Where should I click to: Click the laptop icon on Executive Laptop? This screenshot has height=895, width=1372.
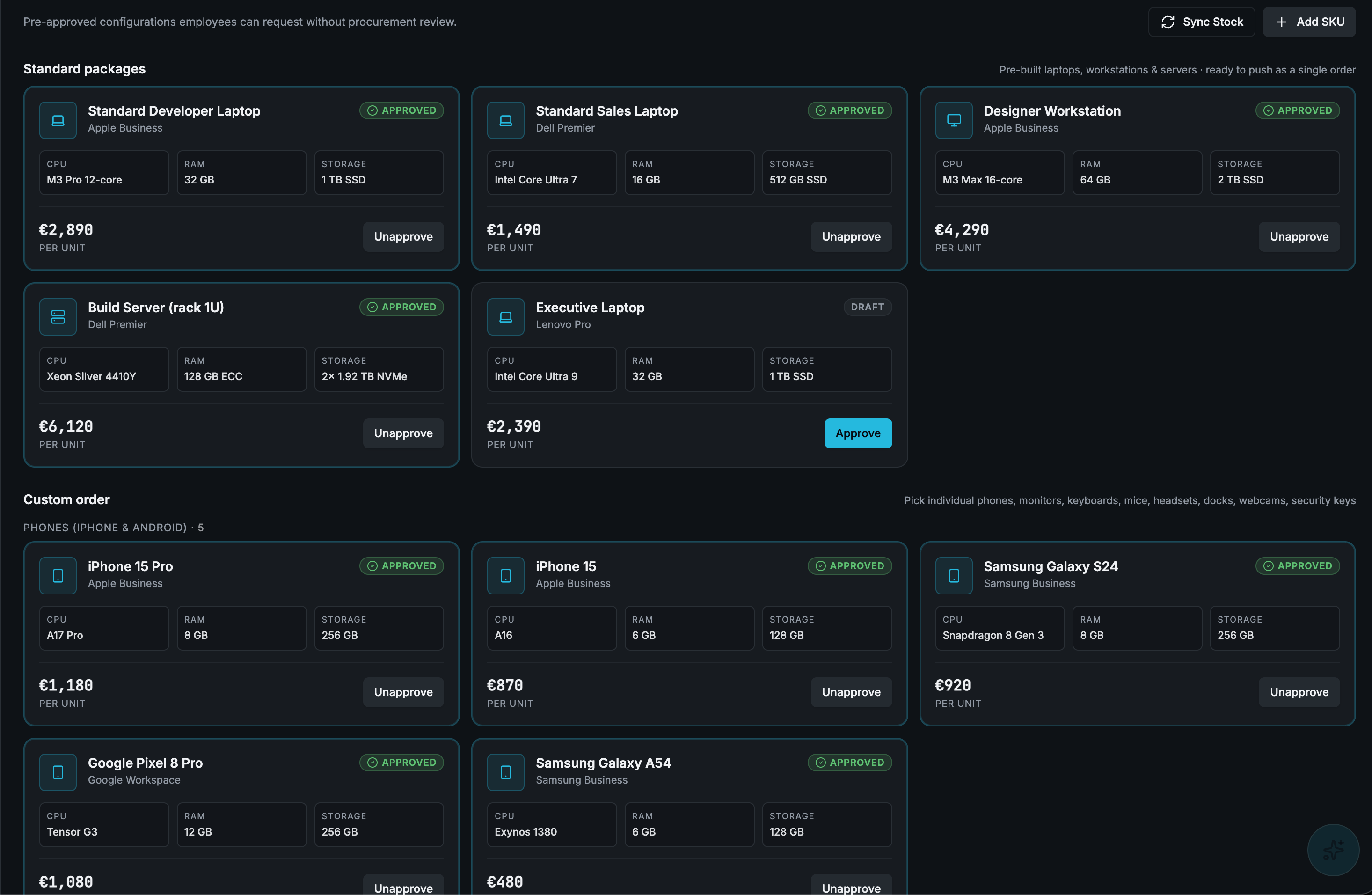[505, 316]
